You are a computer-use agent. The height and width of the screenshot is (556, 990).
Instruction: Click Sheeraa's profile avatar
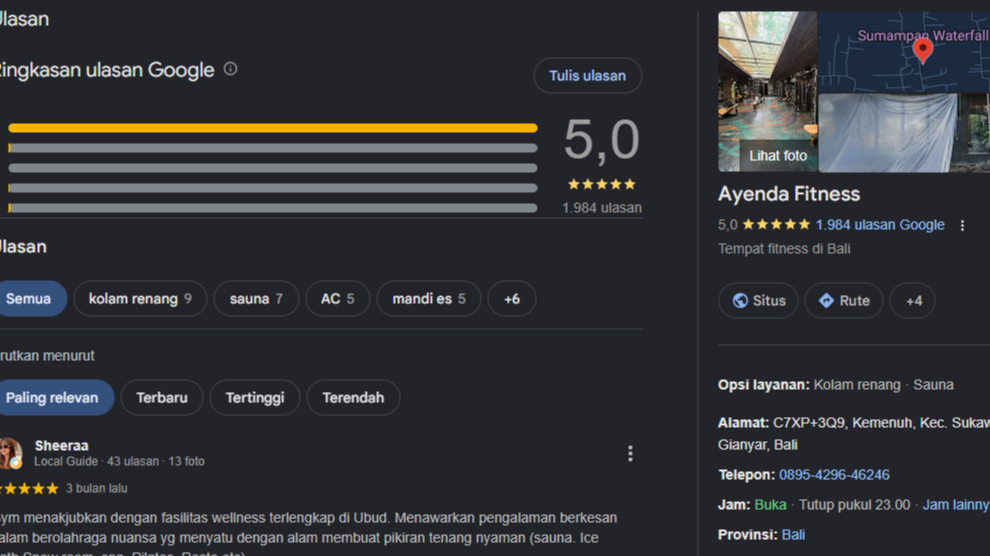(10, 453)
